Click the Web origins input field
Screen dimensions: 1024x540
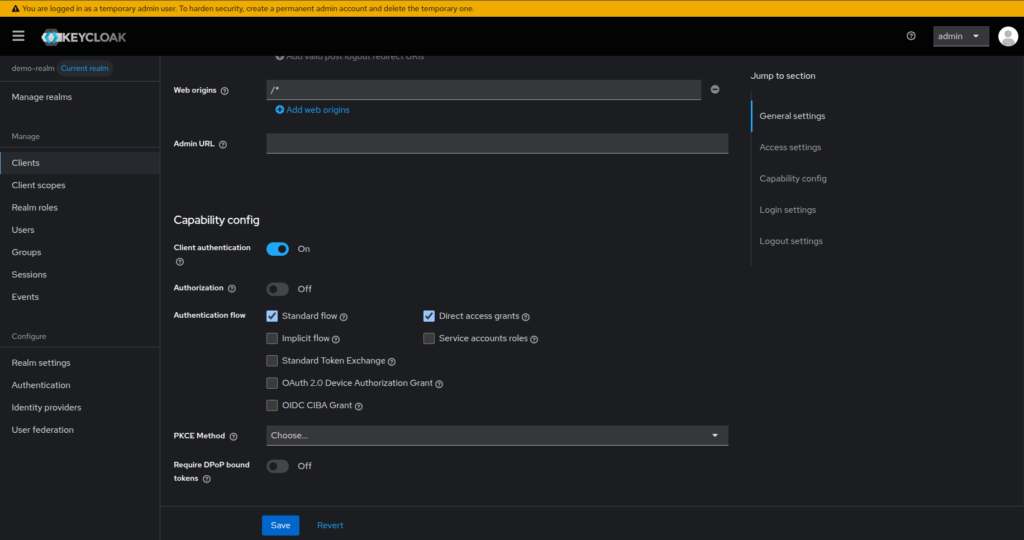(483, 89)
